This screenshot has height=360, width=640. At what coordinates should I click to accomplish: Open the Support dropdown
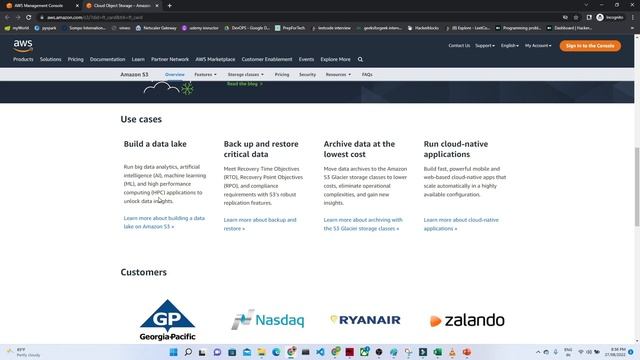[x=485, y=46]
